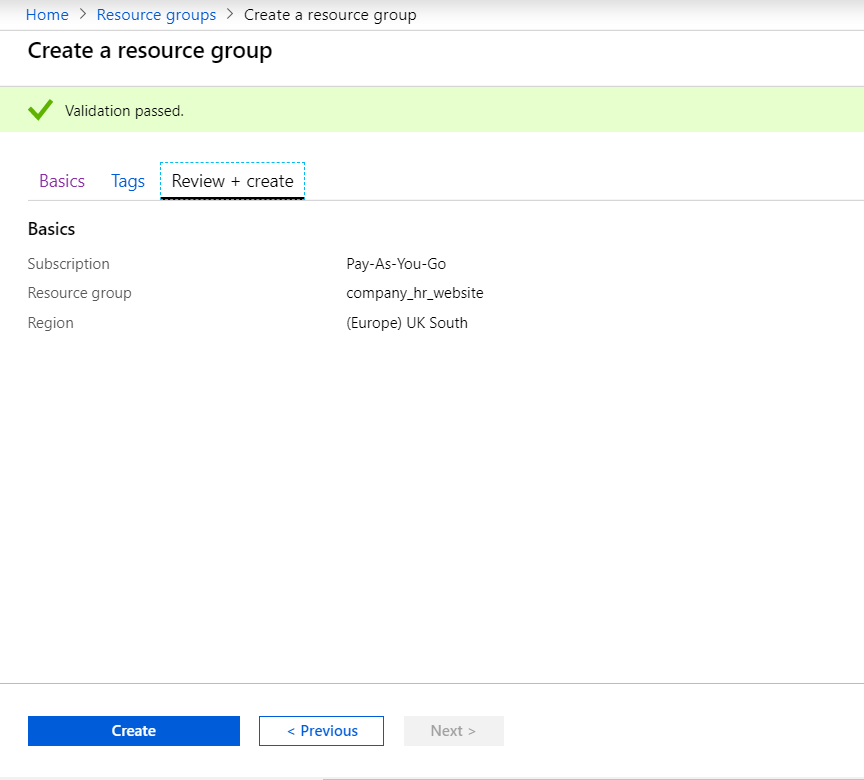Click the Subscription field label
864x780 pixels.
[69, 264]
